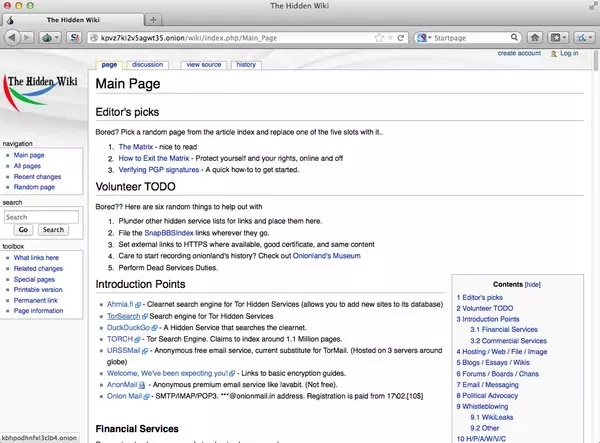Click the 'Ahmia.fi' link
Viewport: 600px width, 443px height.
click(x=120, y=304)
